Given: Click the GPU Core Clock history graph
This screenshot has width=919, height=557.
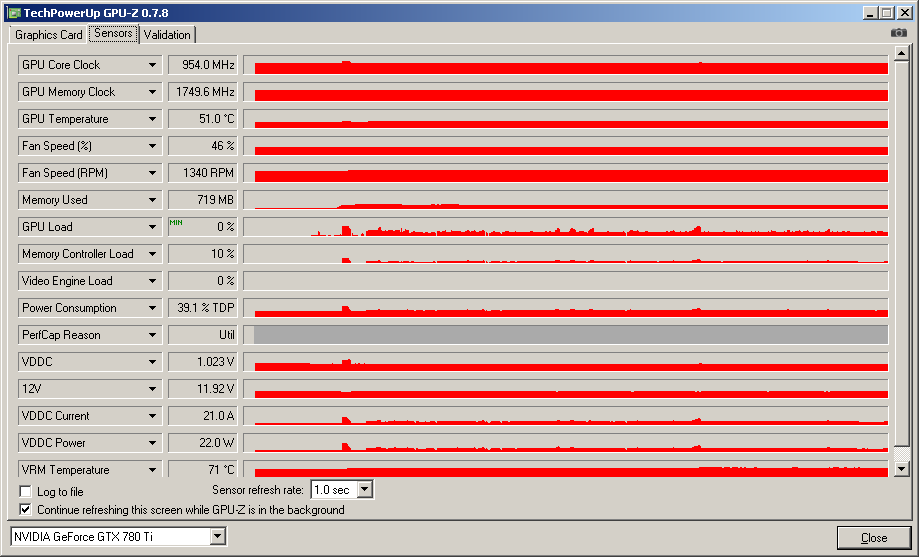Looking at the screenshot, I should pos(566,65).
